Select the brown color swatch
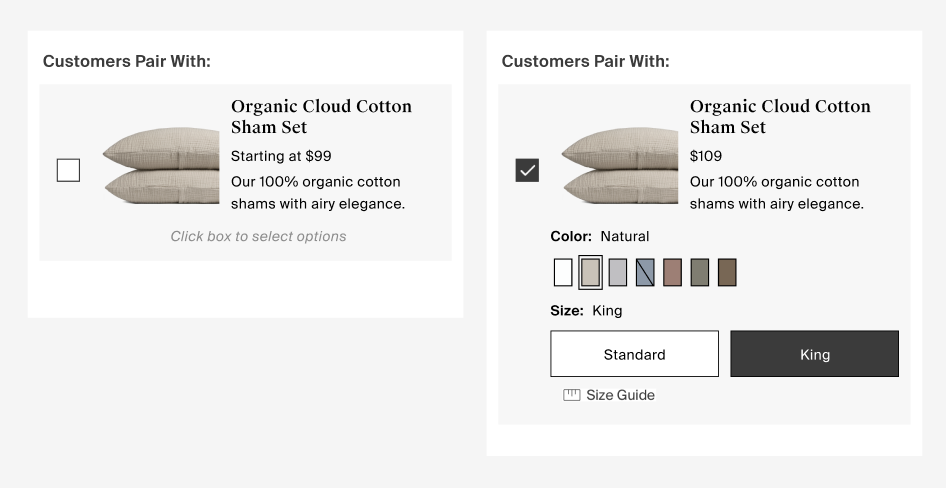Image resolution: width=946 pixels, height=488 pixels. [x=727, y=272]
